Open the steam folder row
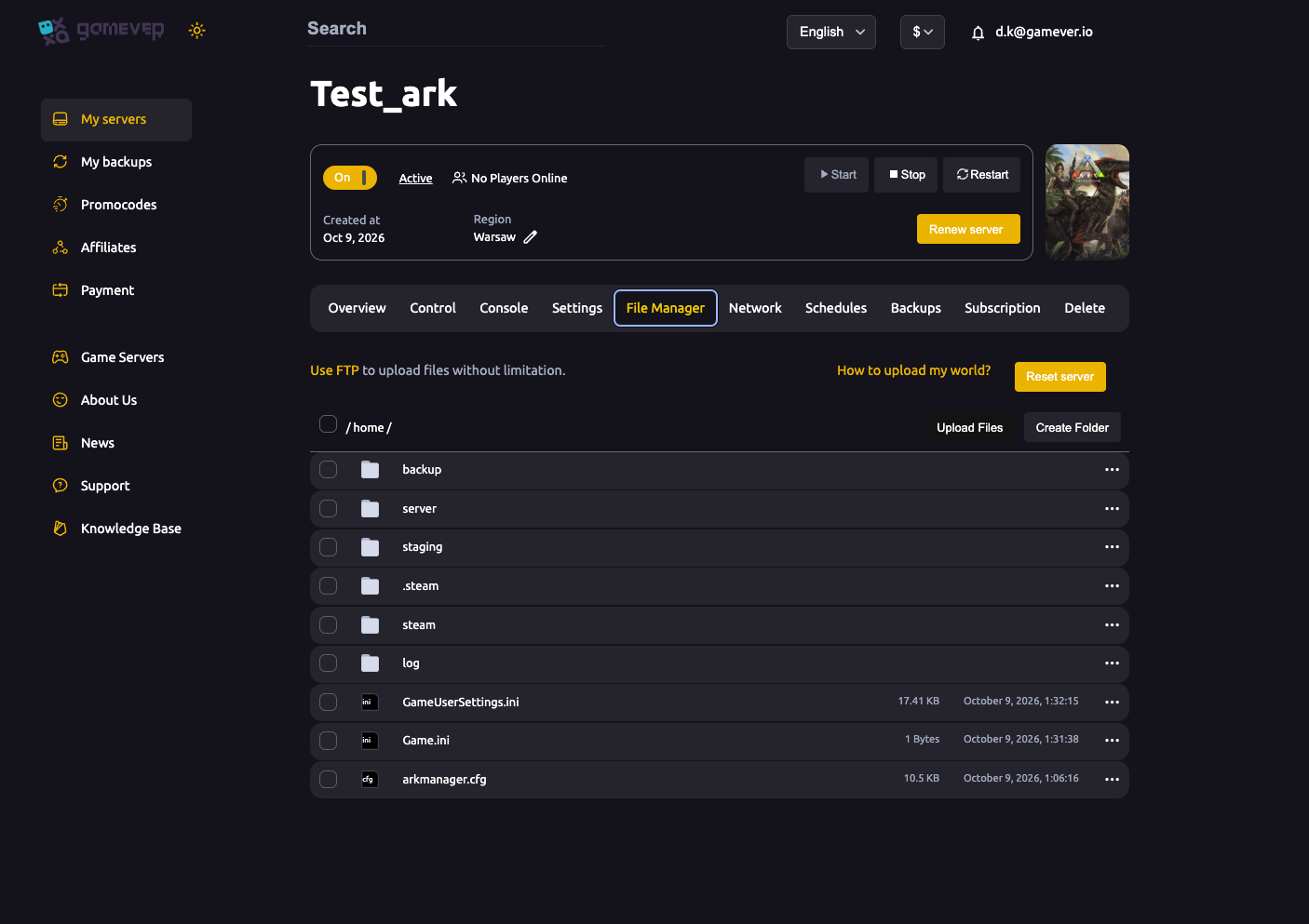 click(720, 625)
